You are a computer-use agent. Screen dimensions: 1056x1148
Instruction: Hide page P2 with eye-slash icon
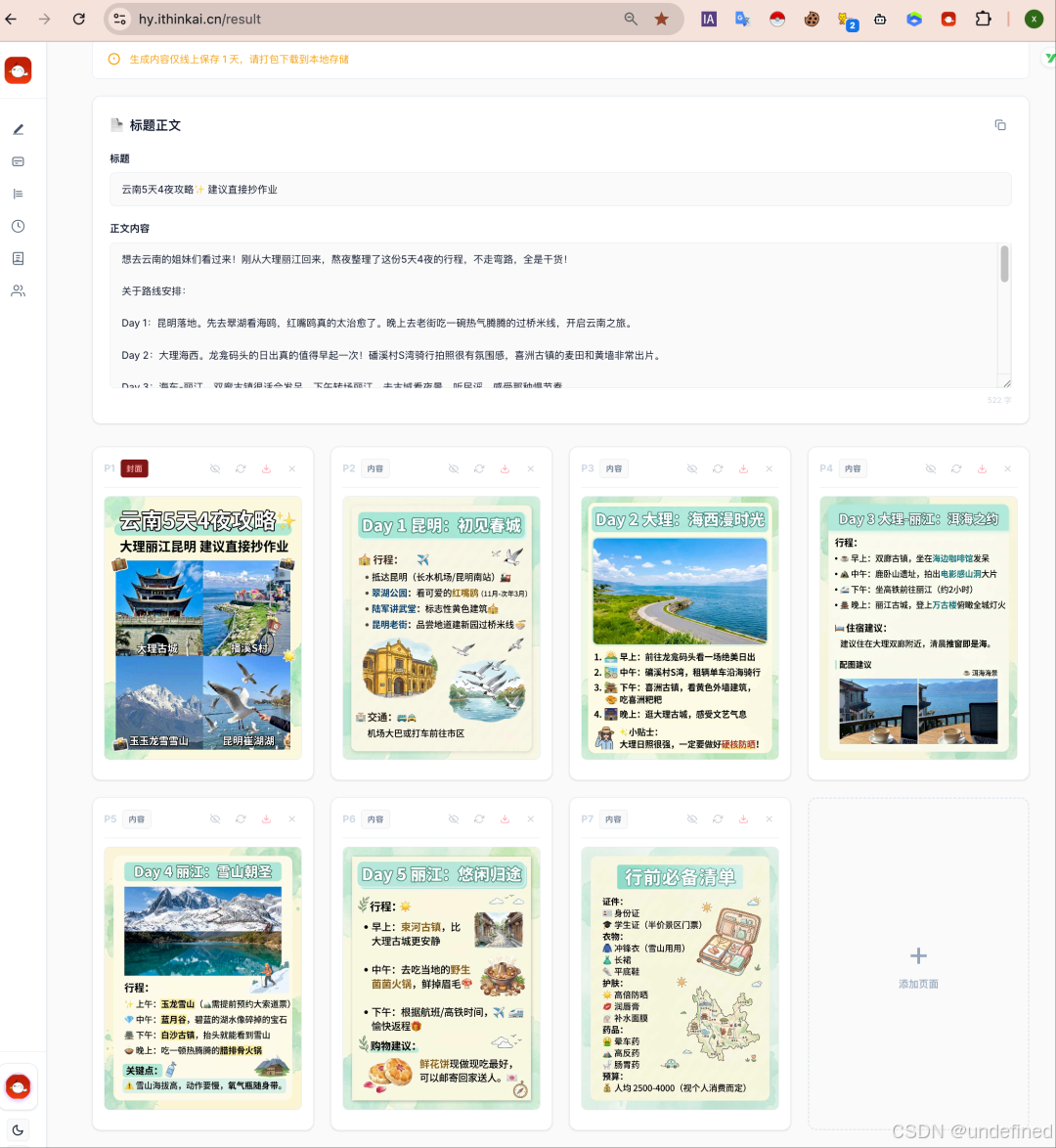point(454,468)
